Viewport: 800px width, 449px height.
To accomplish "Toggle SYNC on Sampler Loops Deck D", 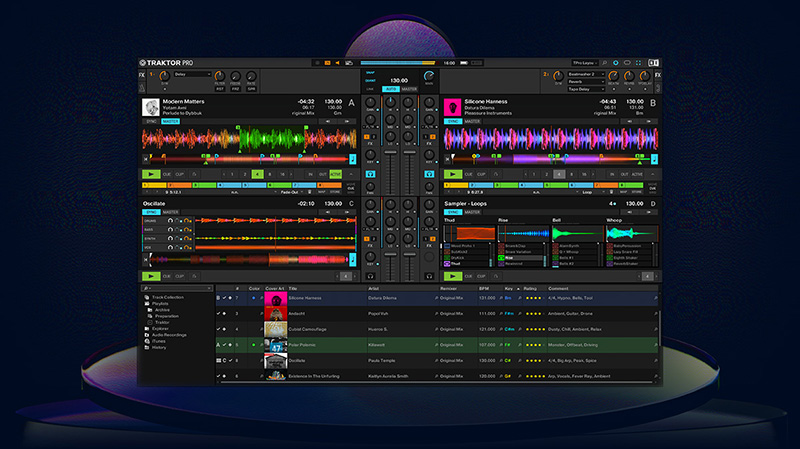I will 453,212.
